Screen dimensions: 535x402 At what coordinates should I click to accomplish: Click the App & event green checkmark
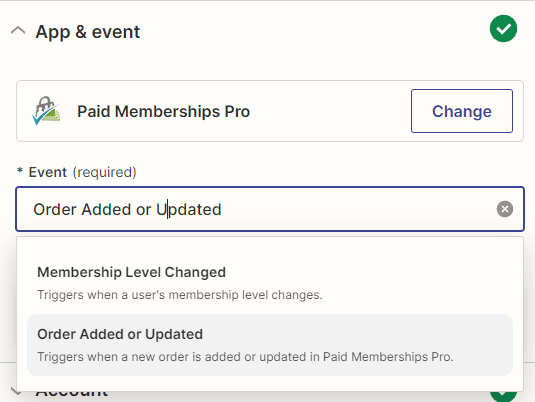(x=503, y=29)
